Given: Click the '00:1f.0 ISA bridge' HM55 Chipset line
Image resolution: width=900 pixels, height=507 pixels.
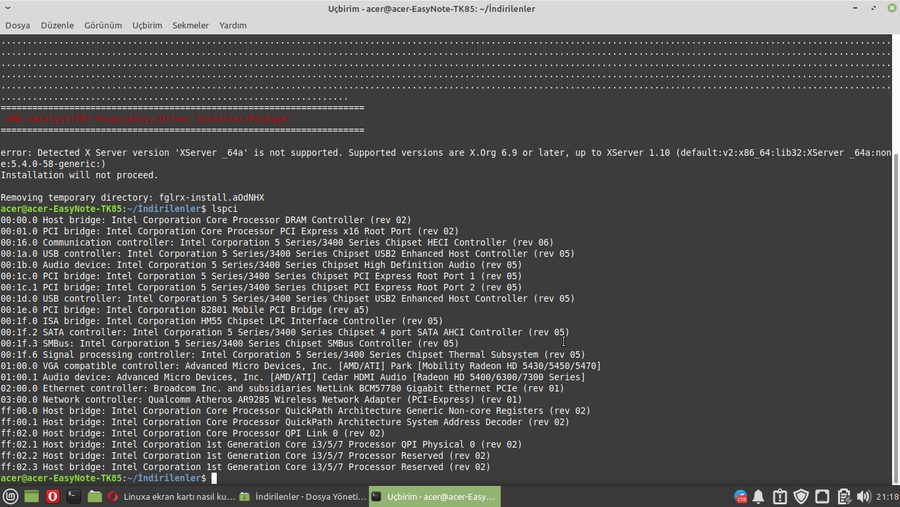Looking at the screenshot, I should click(222, 321).
